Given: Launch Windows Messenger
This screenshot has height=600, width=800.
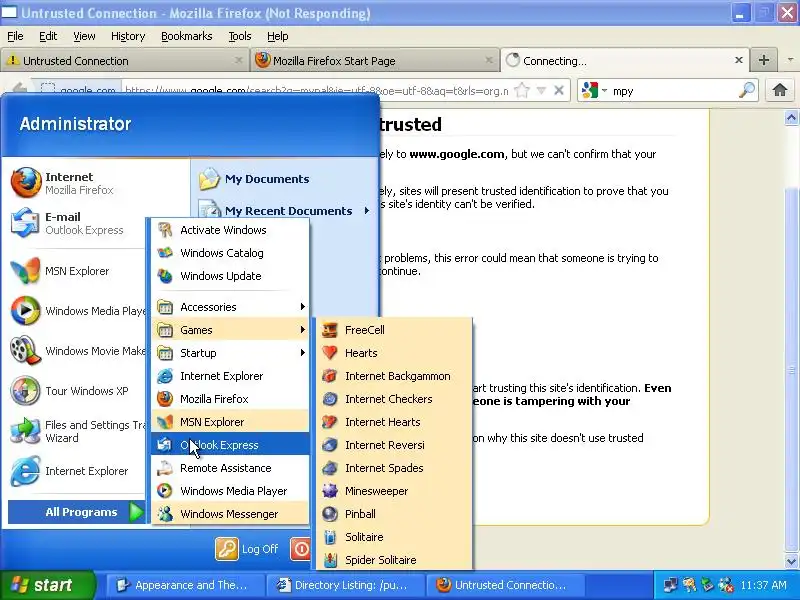Looking at the screenshot, I should pos(230,513).
